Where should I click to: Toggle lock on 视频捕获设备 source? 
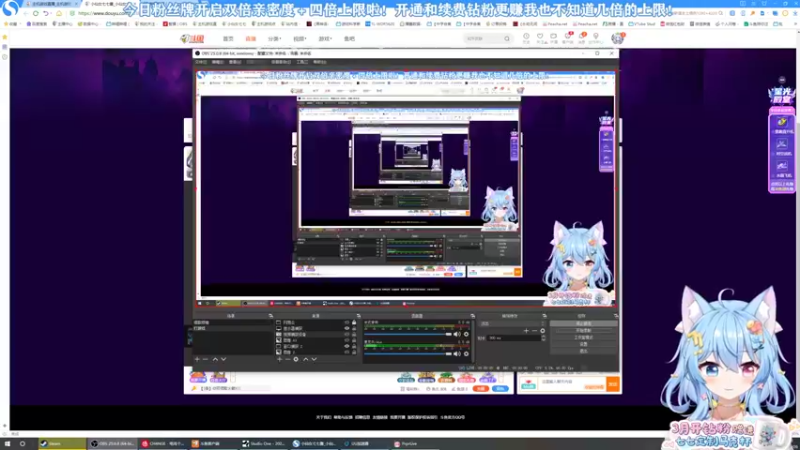tap(354, 334)
